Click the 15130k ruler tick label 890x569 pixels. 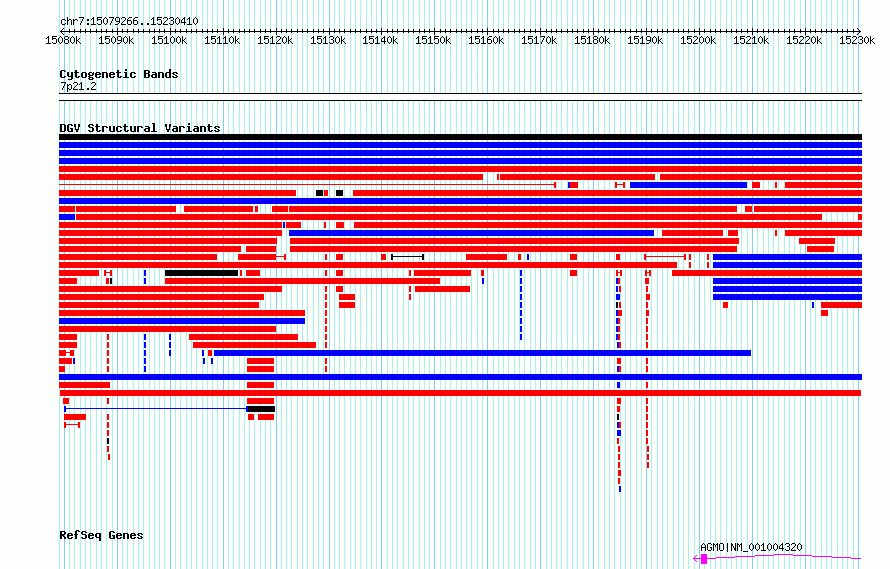pyautogui.click(x=328, y=40)
